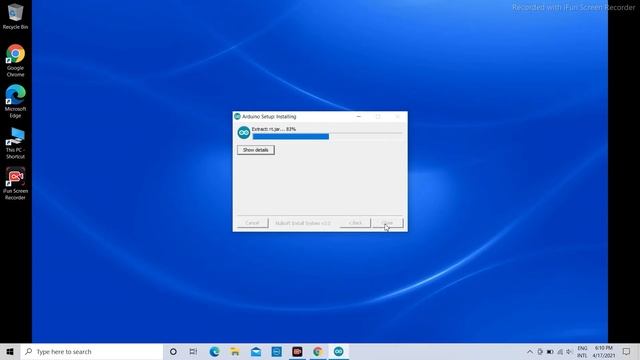Open the Action Center notifications icon
The width and height of the screenshot is (640, 360).
pyautogui.click(x=627, y=351)
